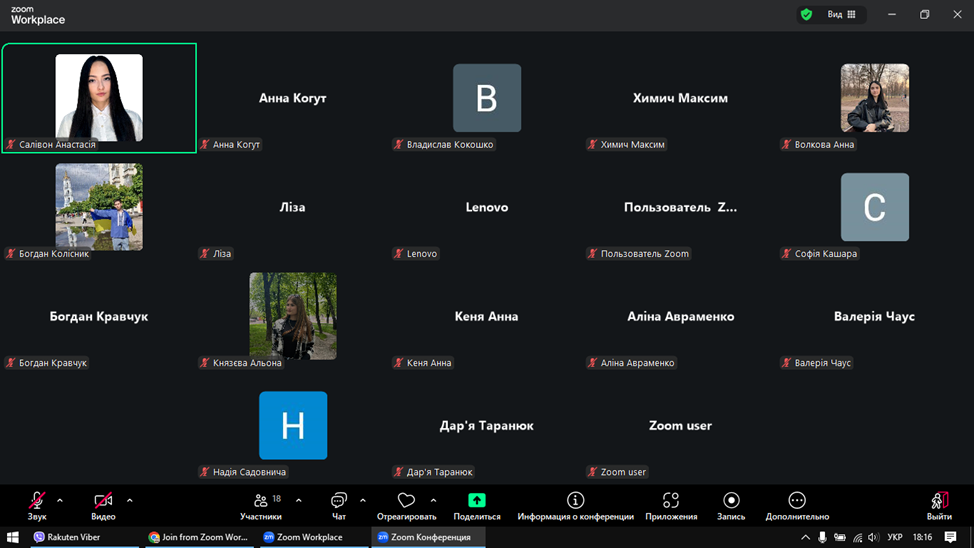Expand video settings arrow next to Видео
This screenshot has width=974, height=548.
click(x=130, y=501)
